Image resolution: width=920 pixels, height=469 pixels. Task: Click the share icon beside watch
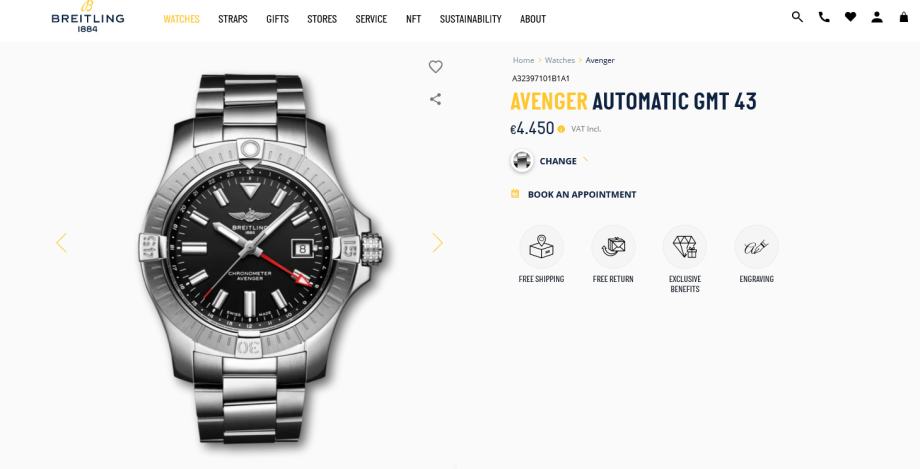[435, 99]
